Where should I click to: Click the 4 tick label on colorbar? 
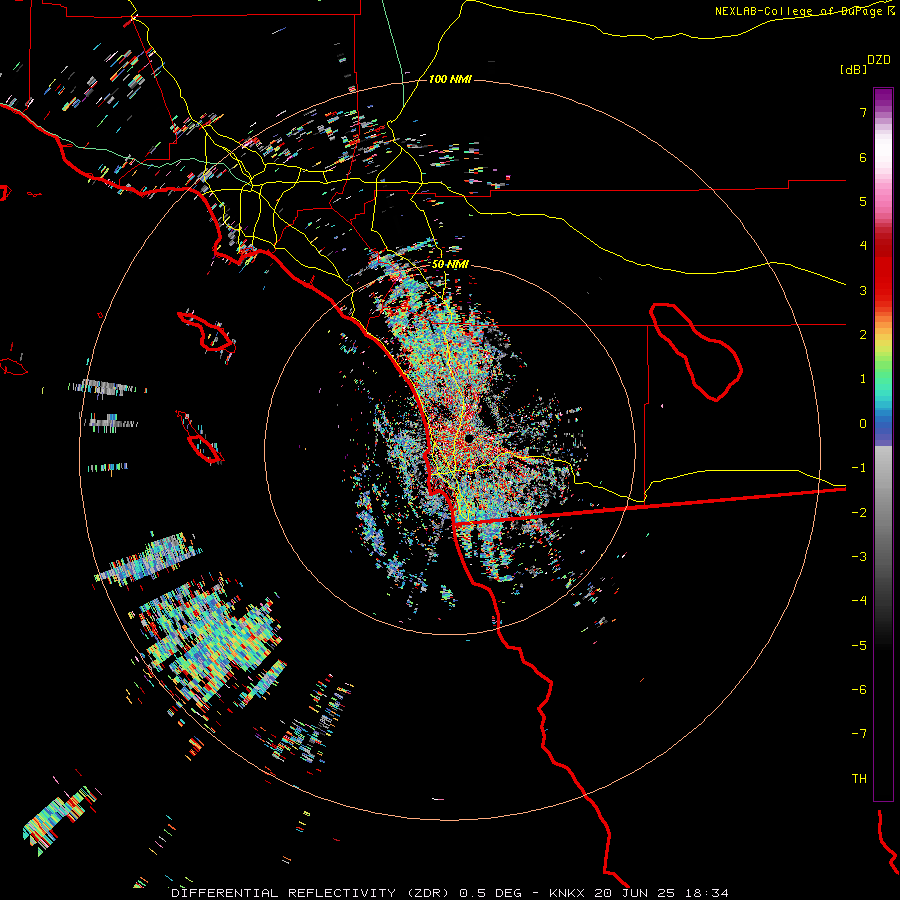tap(863, 246)
